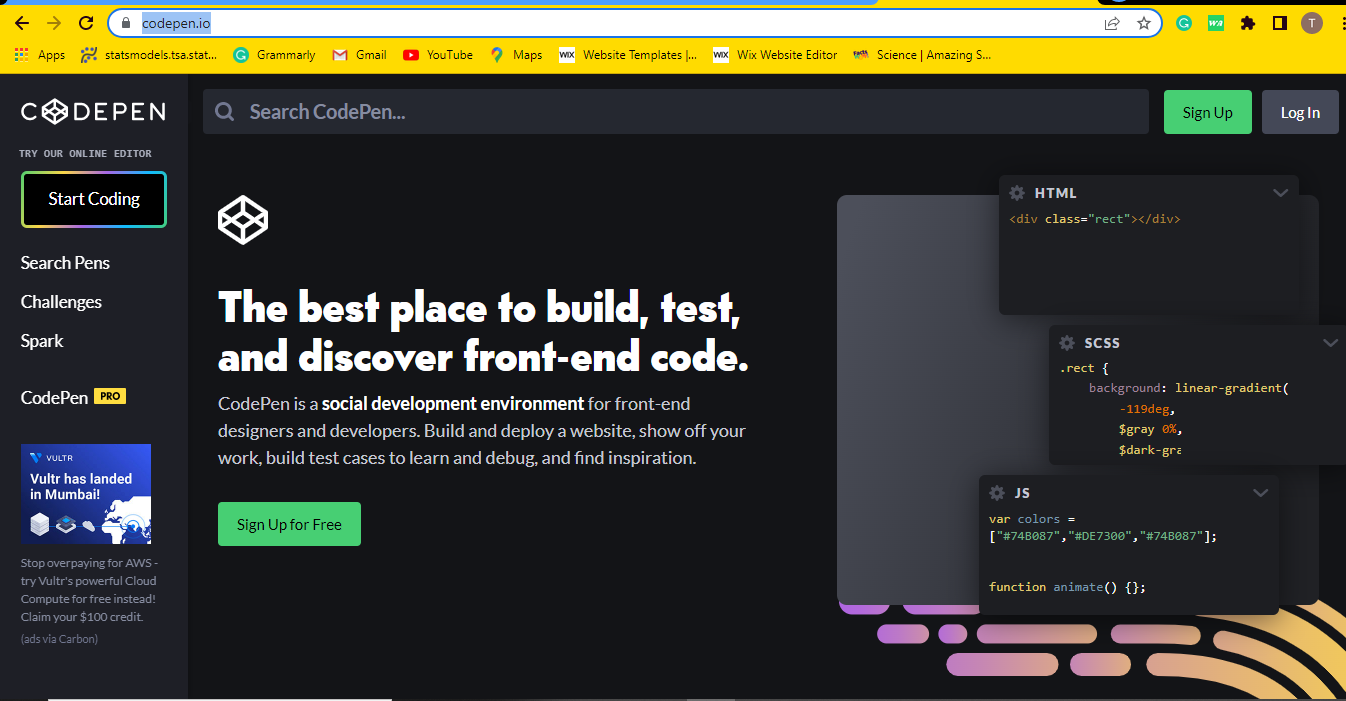The image size is (1346, 701).
Task: Click the function animate() code line
Action: [x=1067, y=587]
